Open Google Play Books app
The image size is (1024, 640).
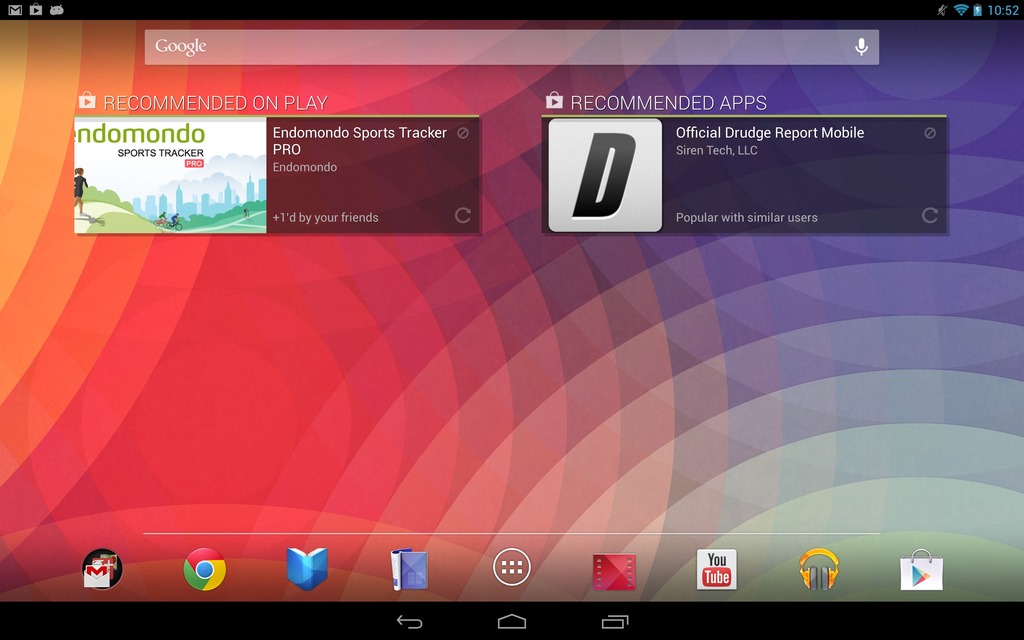pos(307,569)
